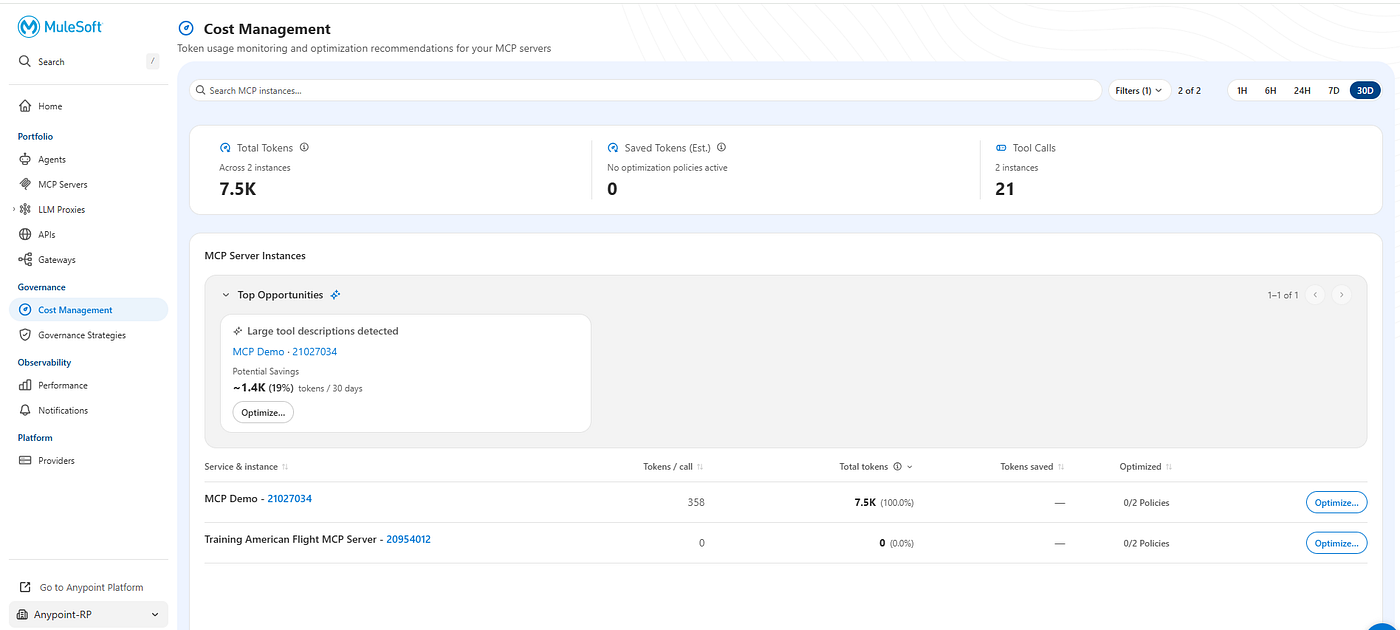Open MCP Demo · 21027034 card link
Image resolution: width=1400 pixels, height=630 pixels.
tap(285, 352)
